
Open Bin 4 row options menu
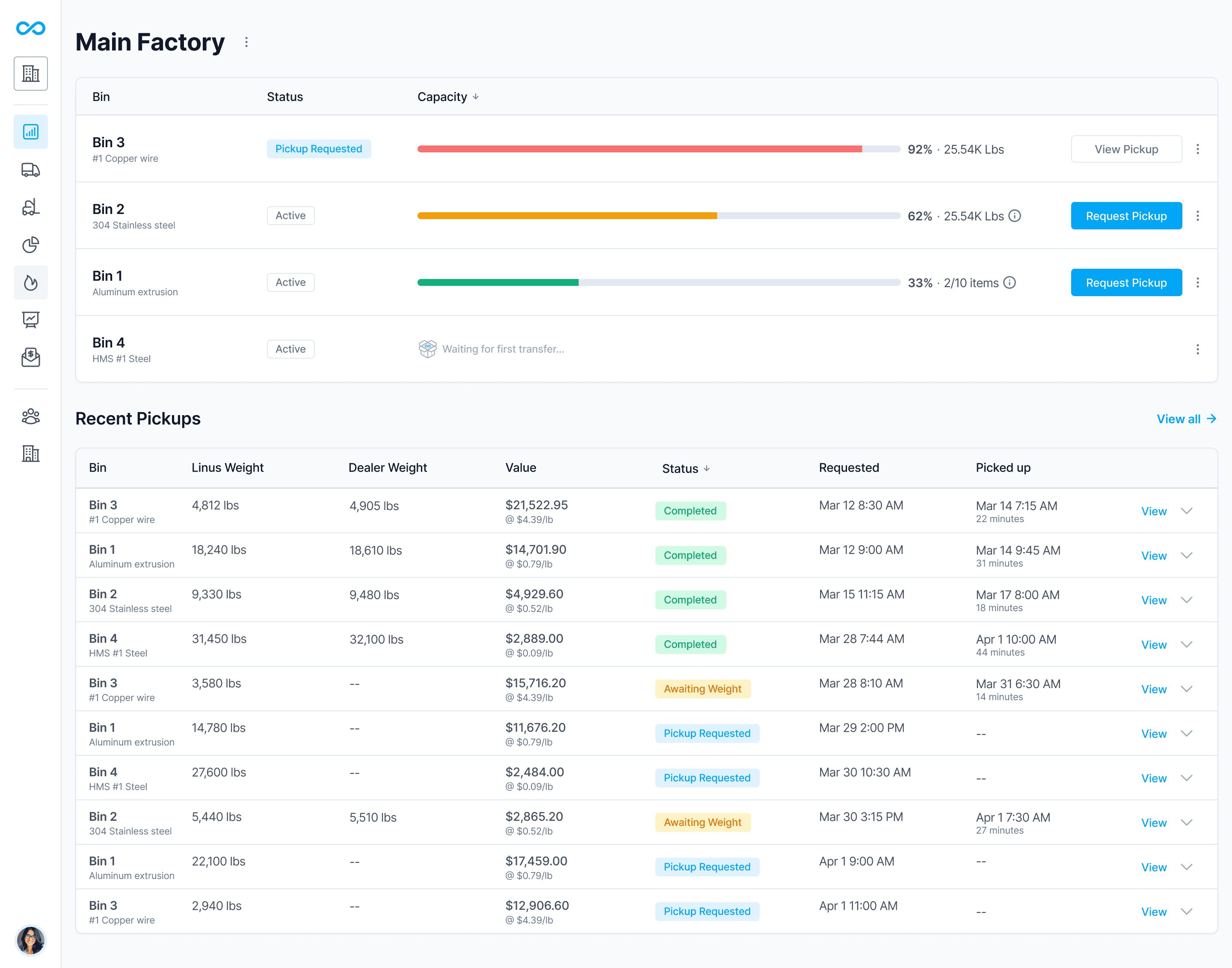(1197, 349)
